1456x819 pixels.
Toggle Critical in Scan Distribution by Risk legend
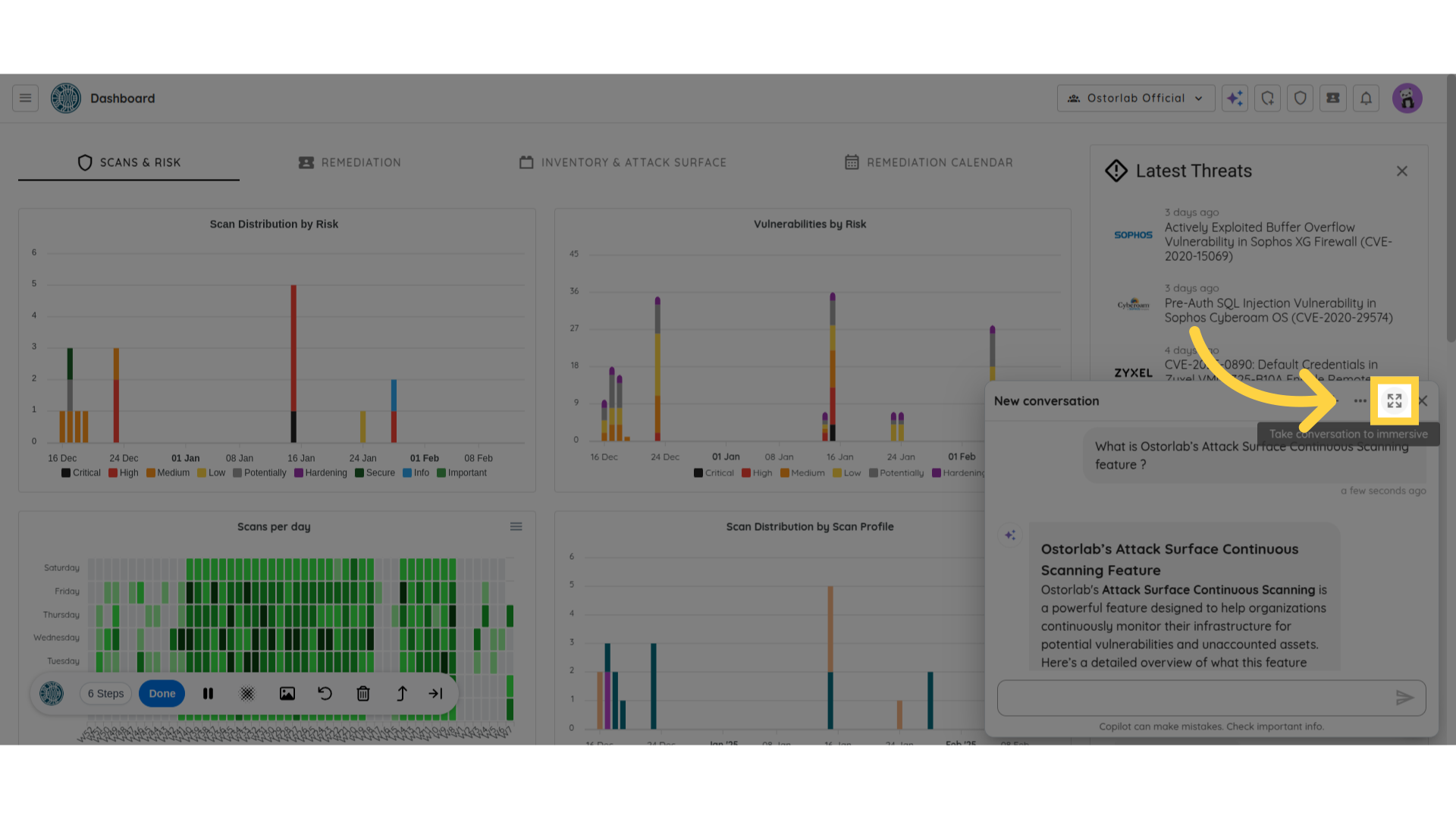click(81, 472)
